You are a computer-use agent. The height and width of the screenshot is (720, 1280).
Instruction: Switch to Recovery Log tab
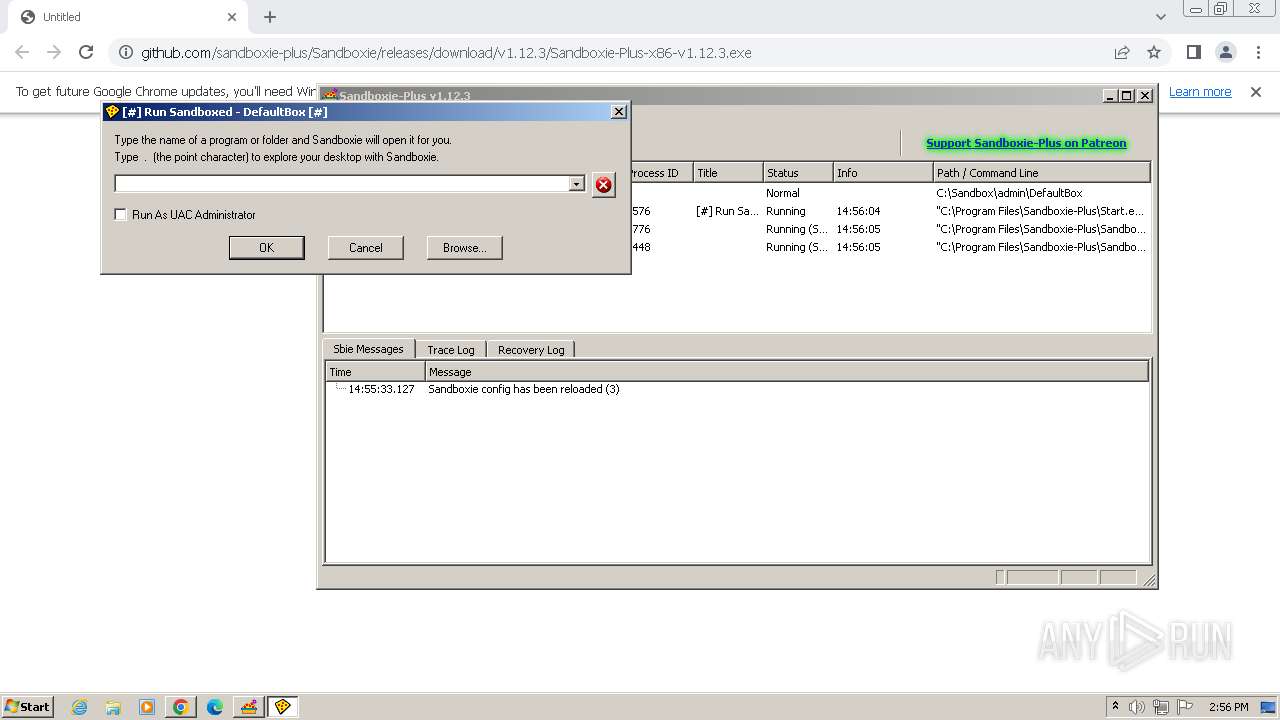(531, 350)
